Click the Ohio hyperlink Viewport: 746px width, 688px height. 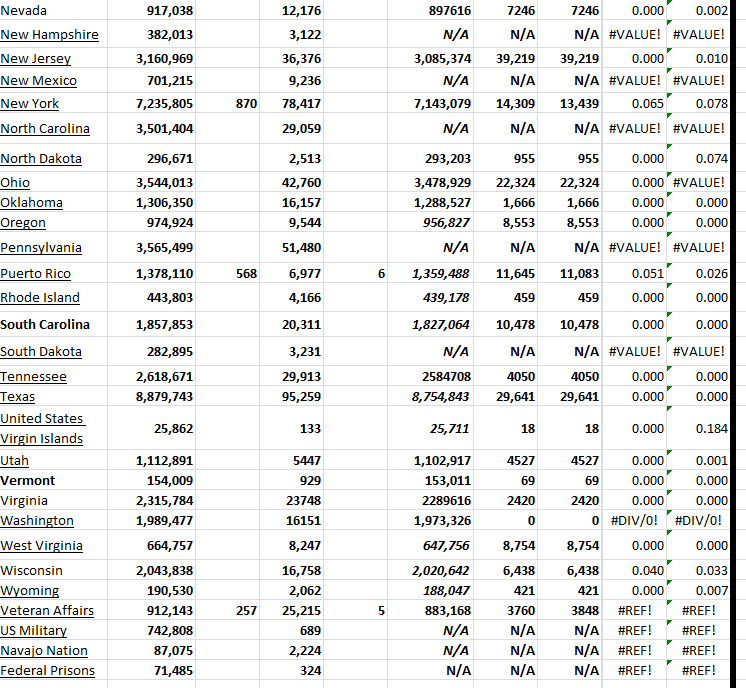click(15, 183)
